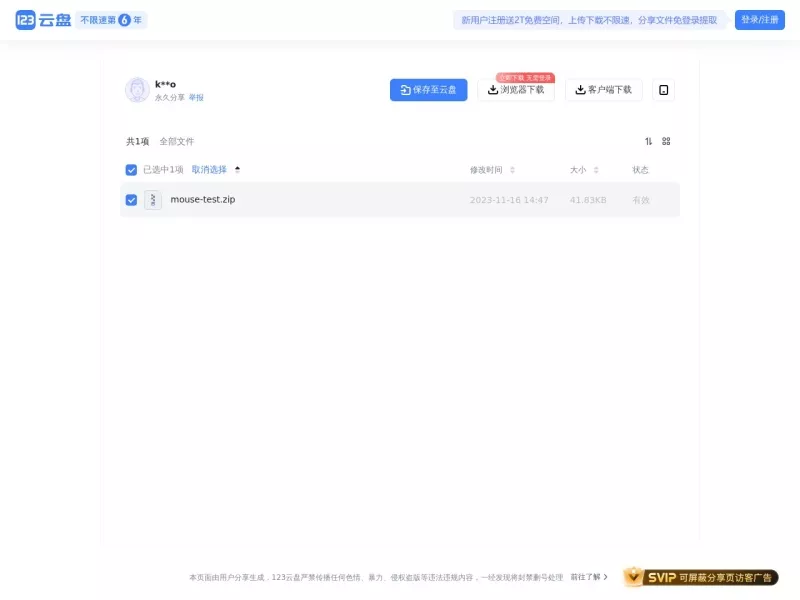Open the mouse-test.zip file name
This screenshot has width=800, height=600.
[x=203, y=199]
